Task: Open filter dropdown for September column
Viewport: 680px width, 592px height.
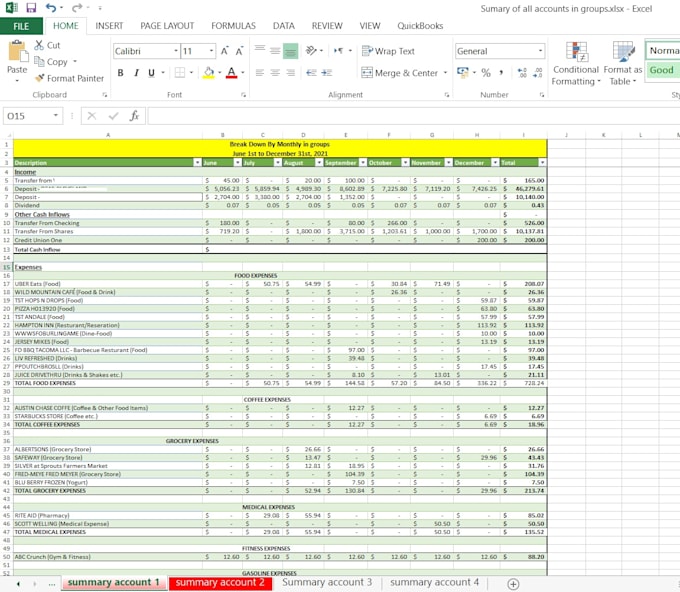Action: (x=363, y=163)
